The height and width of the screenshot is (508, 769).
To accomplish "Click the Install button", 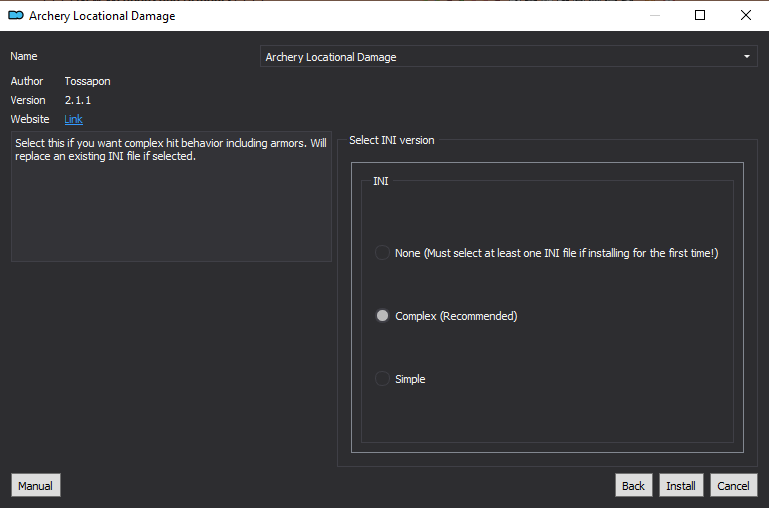I will (x=681, y=485).
